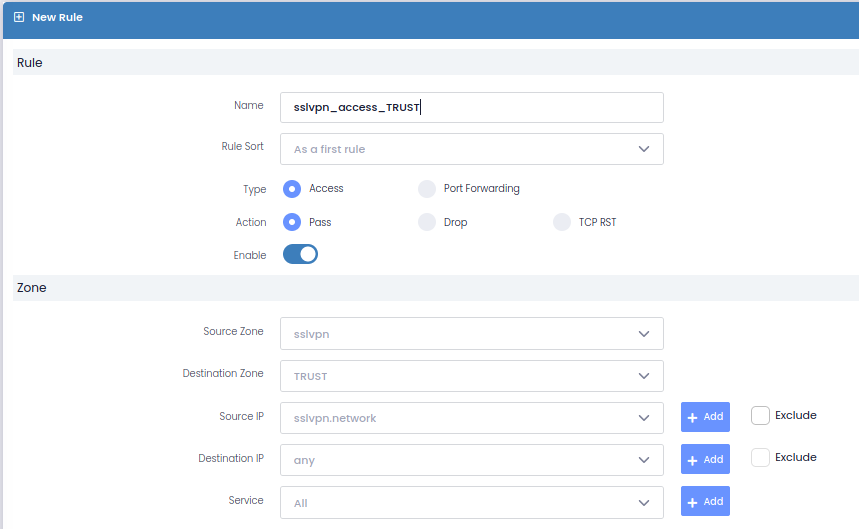This screenshot has height=529, width=859.
Task: Click Add button next to Source IP
Action: (705, 417)
